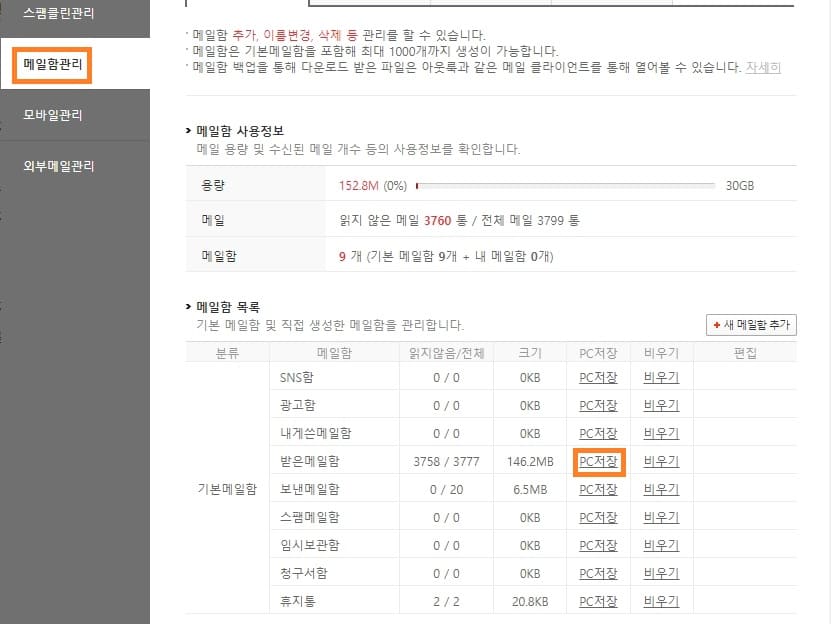Click the 3760 unread mail count
Viewport: 831px width, 624px height.
(x=438, y=221)
